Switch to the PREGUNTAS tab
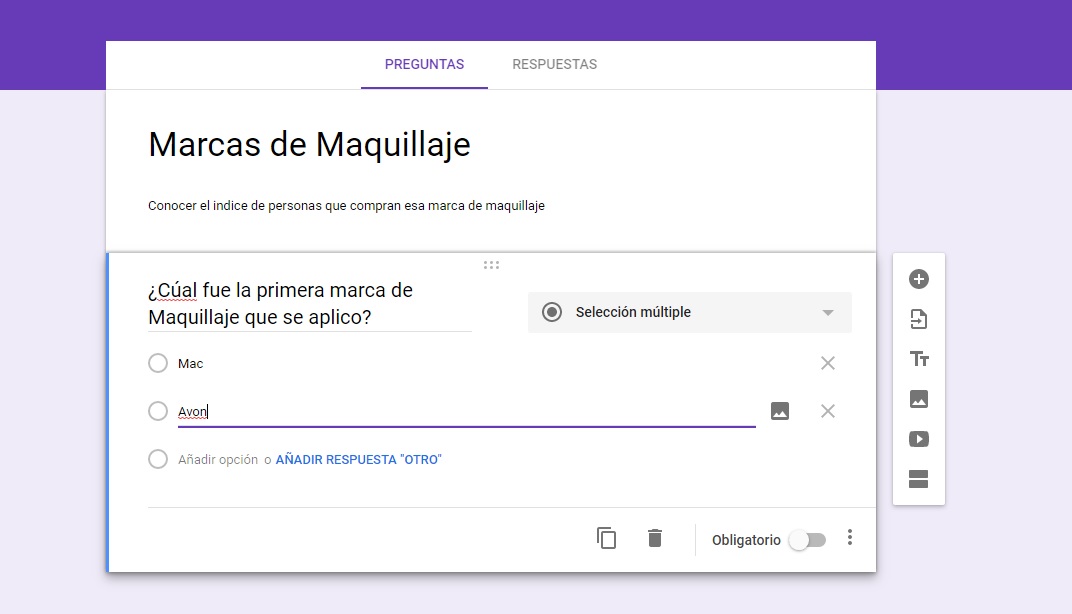The height and width of the screenshot is (614, 1072). (424, 63)
